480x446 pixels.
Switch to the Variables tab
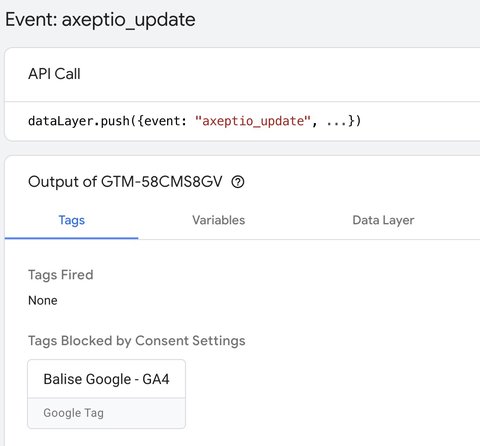218,220
